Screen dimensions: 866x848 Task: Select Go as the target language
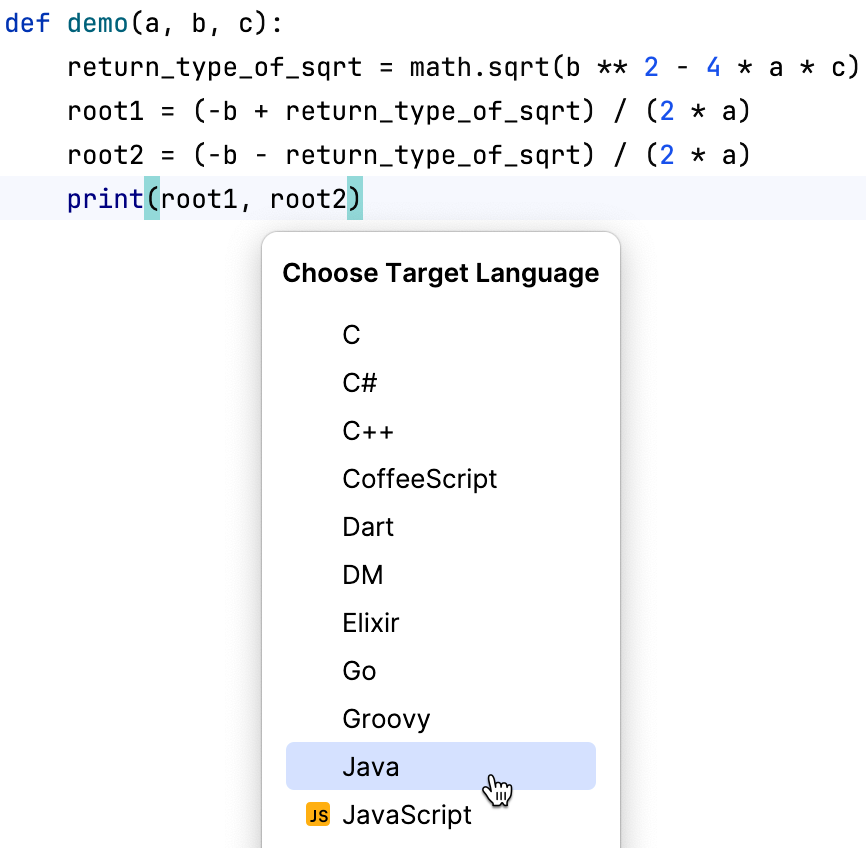[x=359, y=671]
